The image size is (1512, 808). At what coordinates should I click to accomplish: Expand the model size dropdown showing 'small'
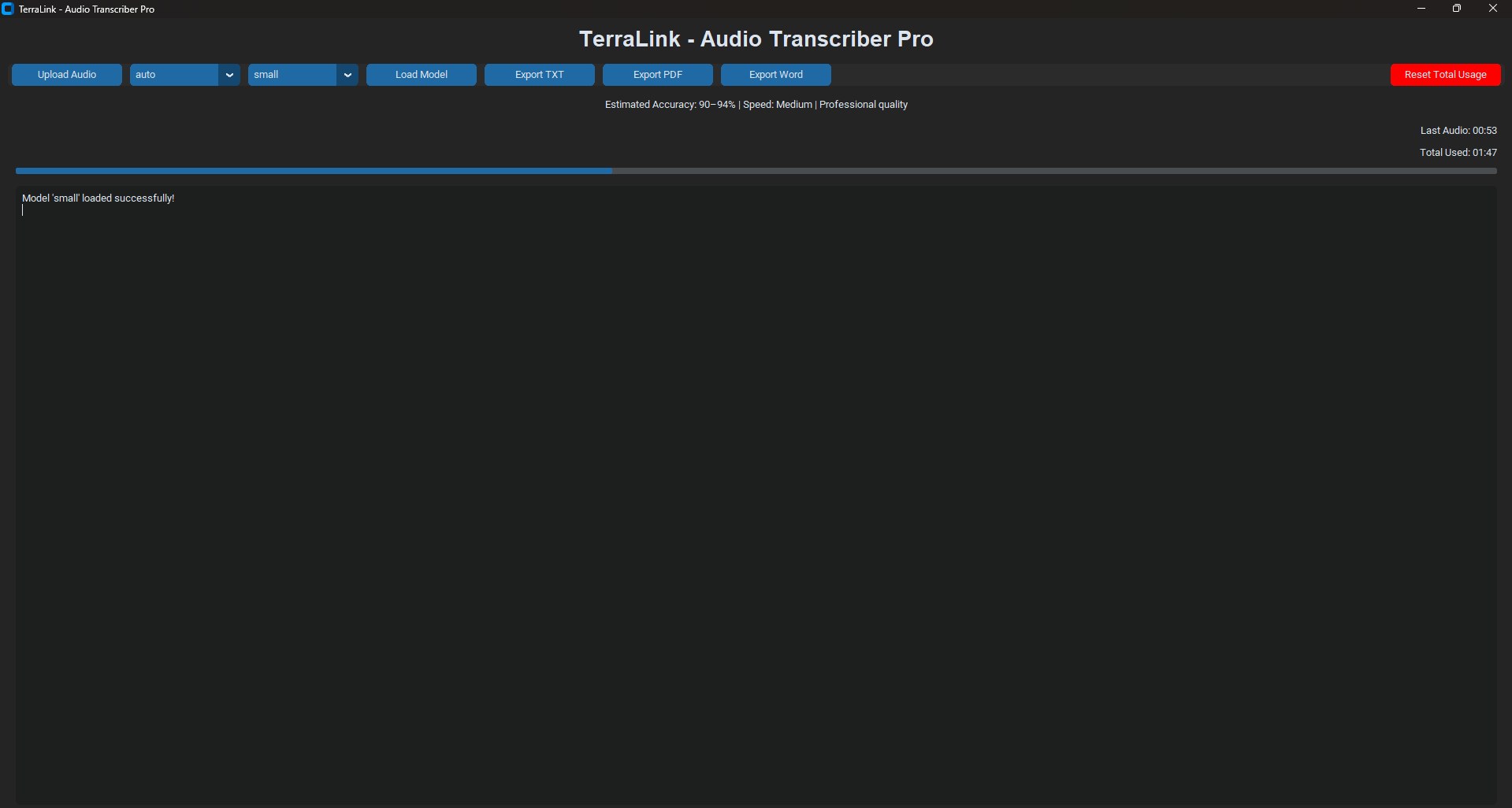pos(292,74)
